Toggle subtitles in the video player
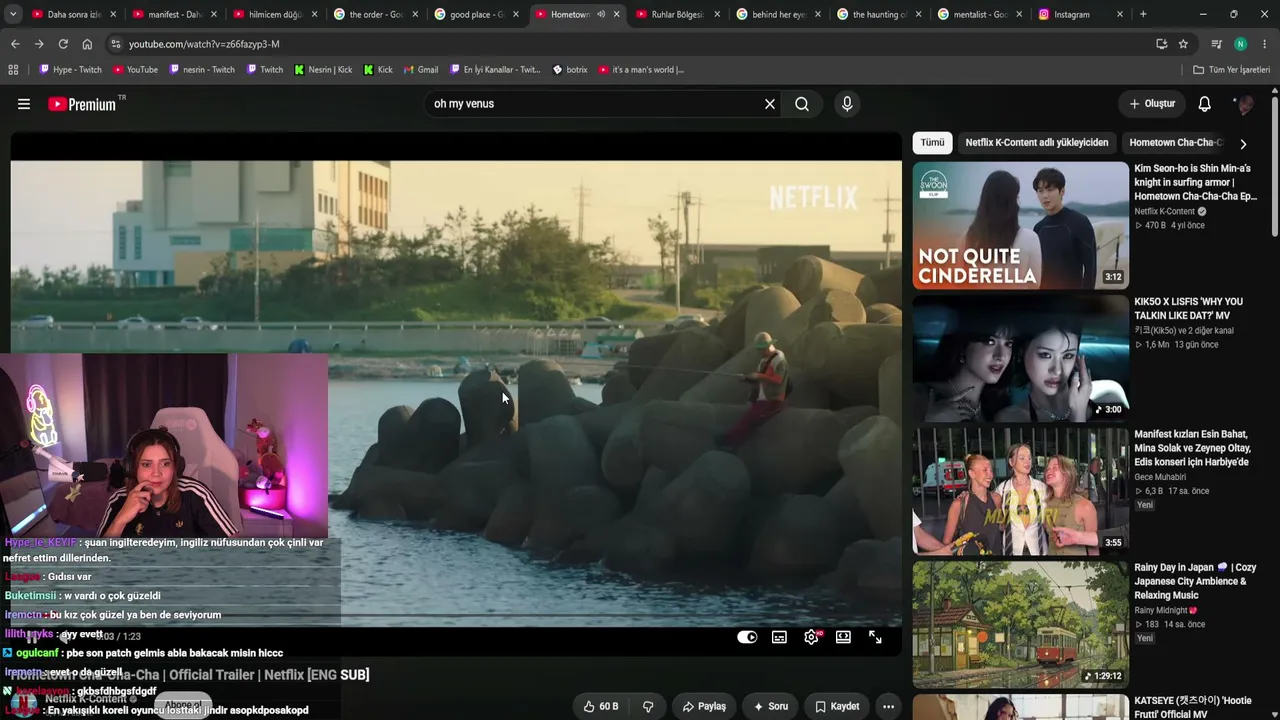 [779, 637]
